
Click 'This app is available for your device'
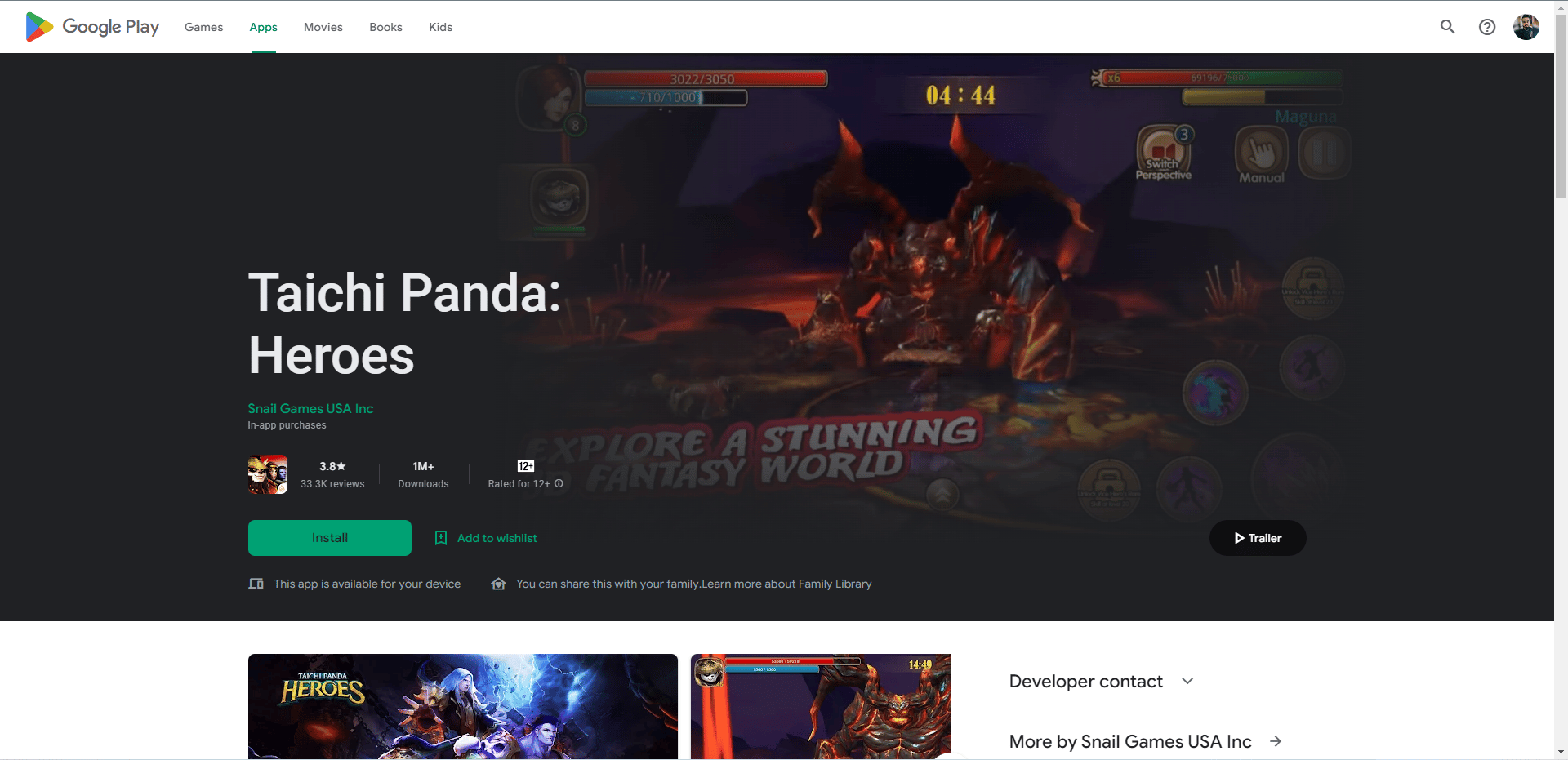[x=367, y=584]
